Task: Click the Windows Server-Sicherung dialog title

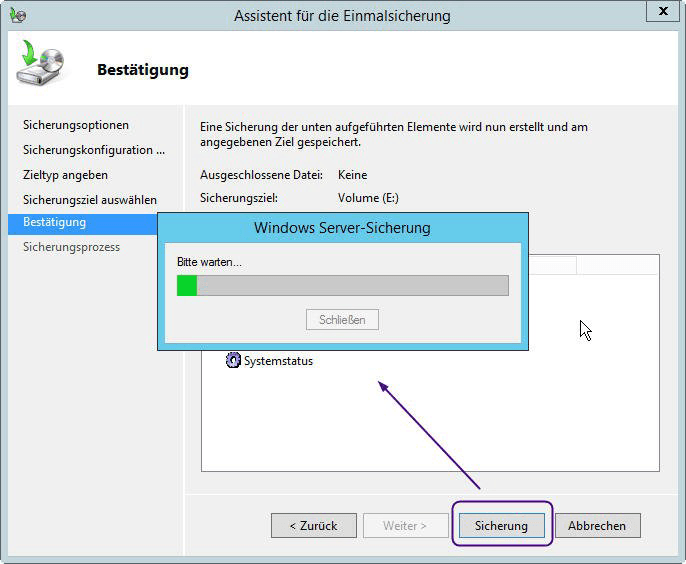Action: click(x=342, y=228)
